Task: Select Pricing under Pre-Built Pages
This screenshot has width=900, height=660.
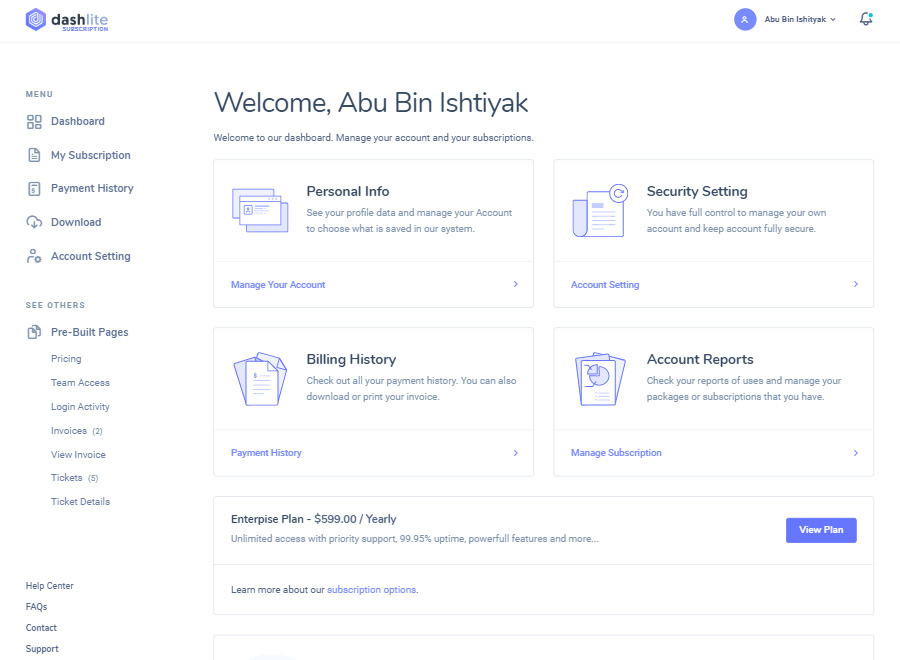Action: coord(66,358)
